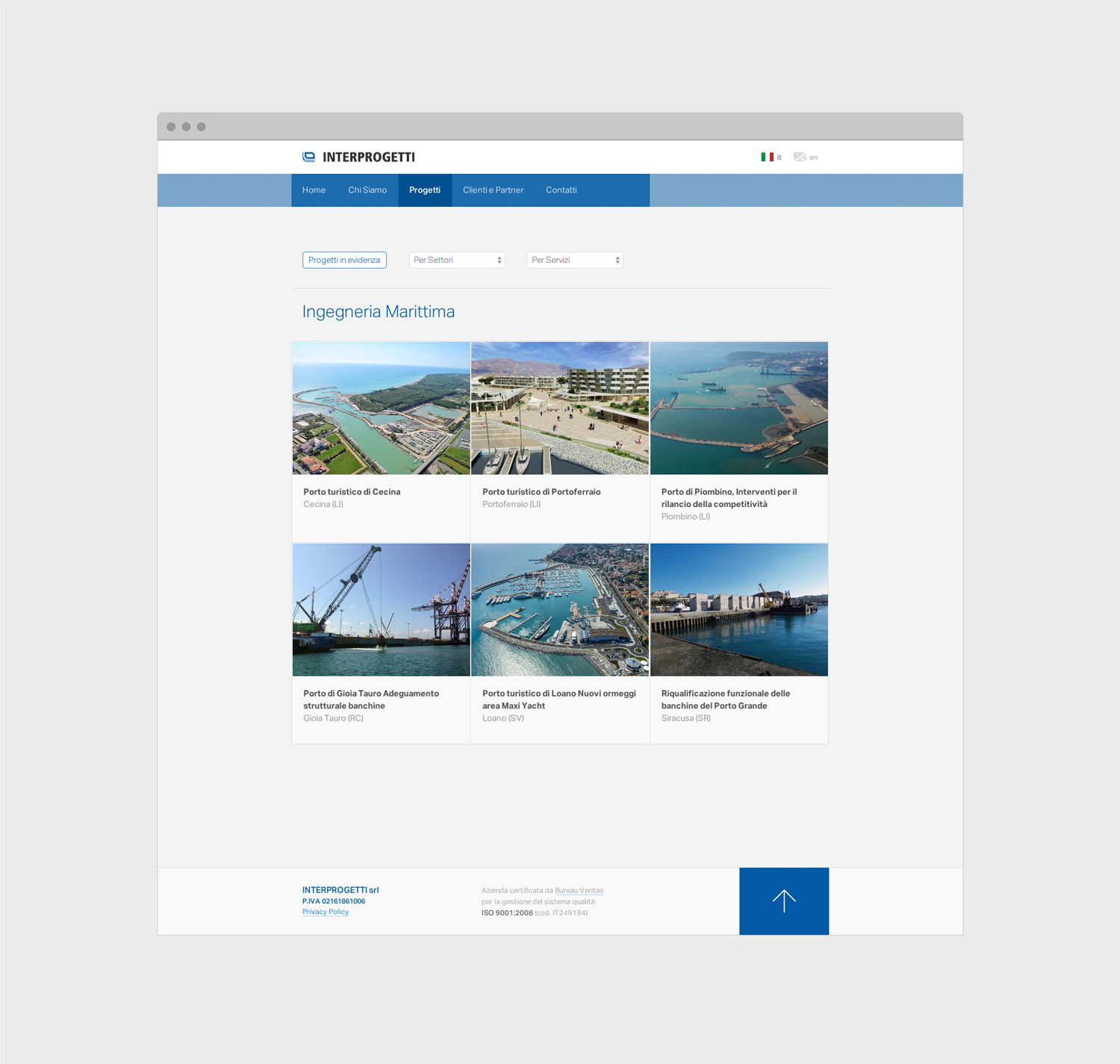Click the Progetti in evidenza button
Screen dimensions: 1120x1064
(x=344, y=260)
